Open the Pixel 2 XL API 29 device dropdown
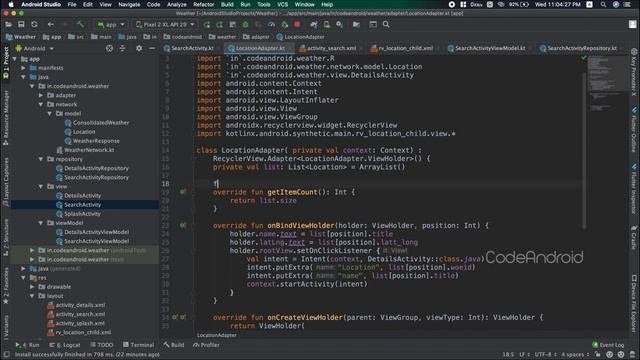 [x=165, y=24]
